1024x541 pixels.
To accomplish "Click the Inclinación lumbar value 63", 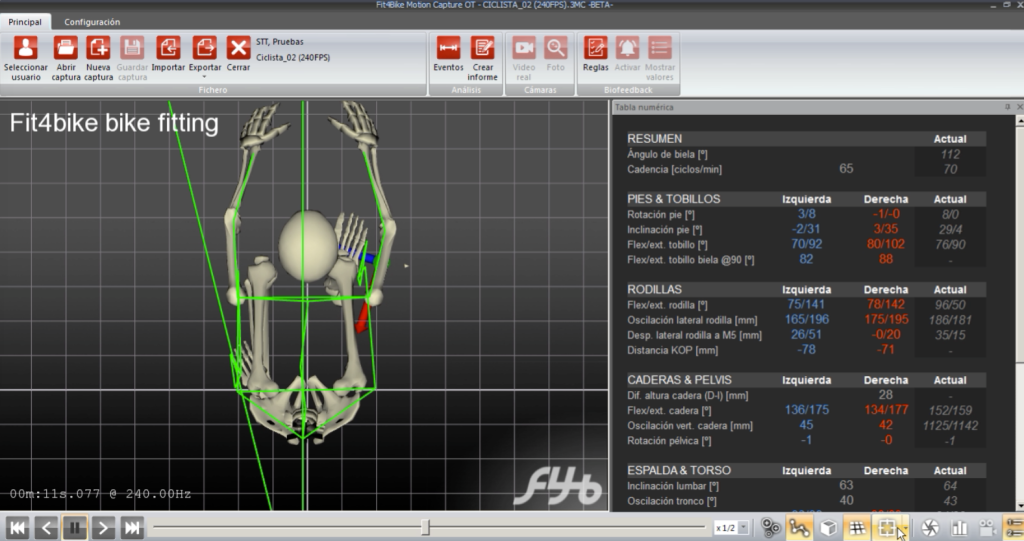I will coord(846,485).
